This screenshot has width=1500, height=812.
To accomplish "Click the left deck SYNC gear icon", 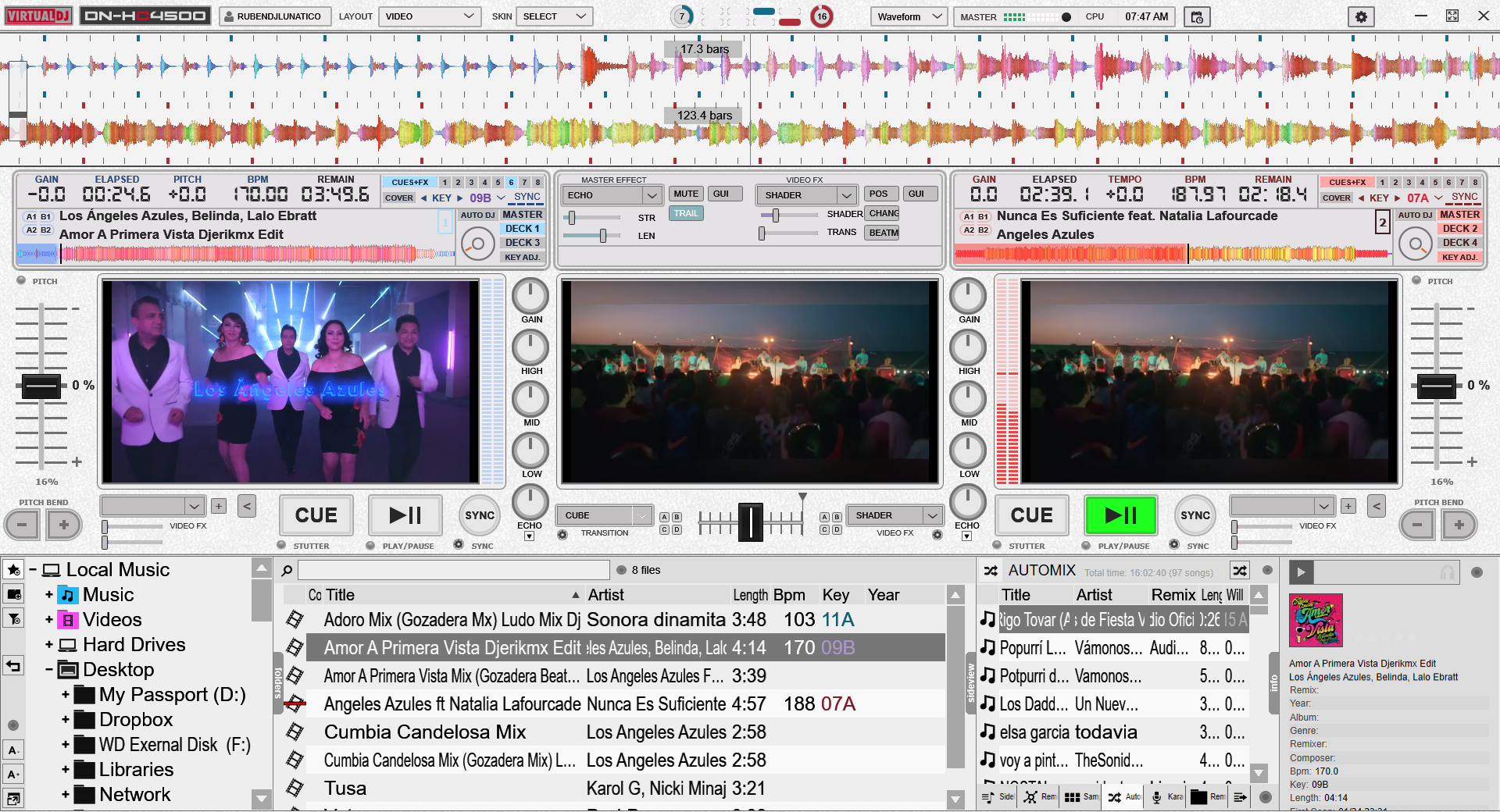I will pos(459,545).
